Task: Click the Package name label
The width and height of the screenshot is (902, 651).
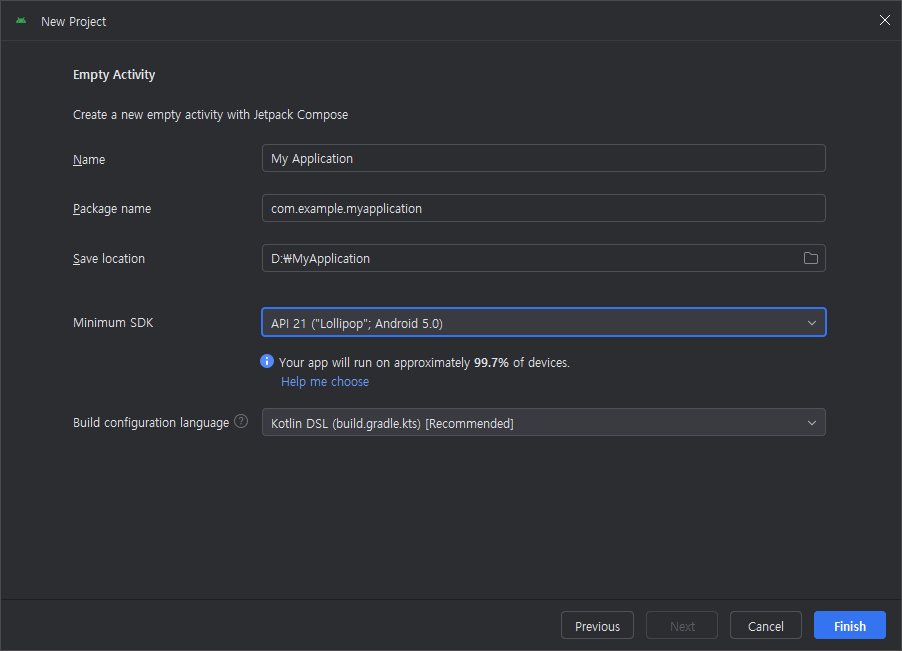Action: tap(112, 209)
